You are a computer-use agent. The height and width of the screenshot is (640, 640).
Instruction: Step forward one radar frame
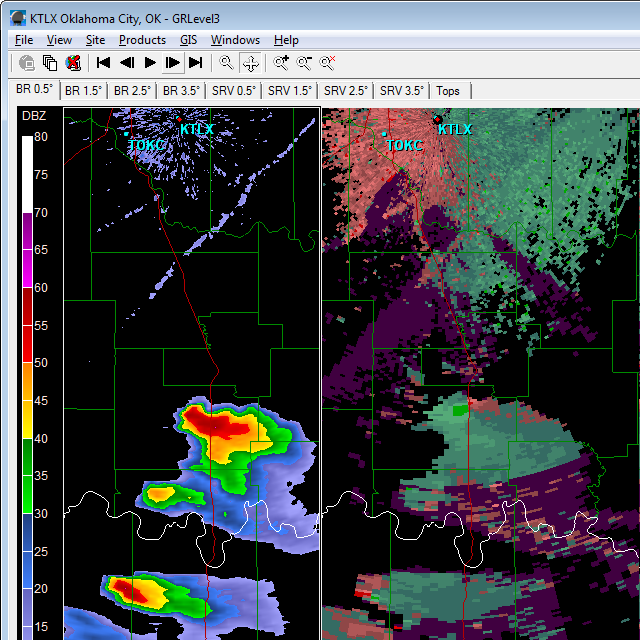click(x=173, y=63)
